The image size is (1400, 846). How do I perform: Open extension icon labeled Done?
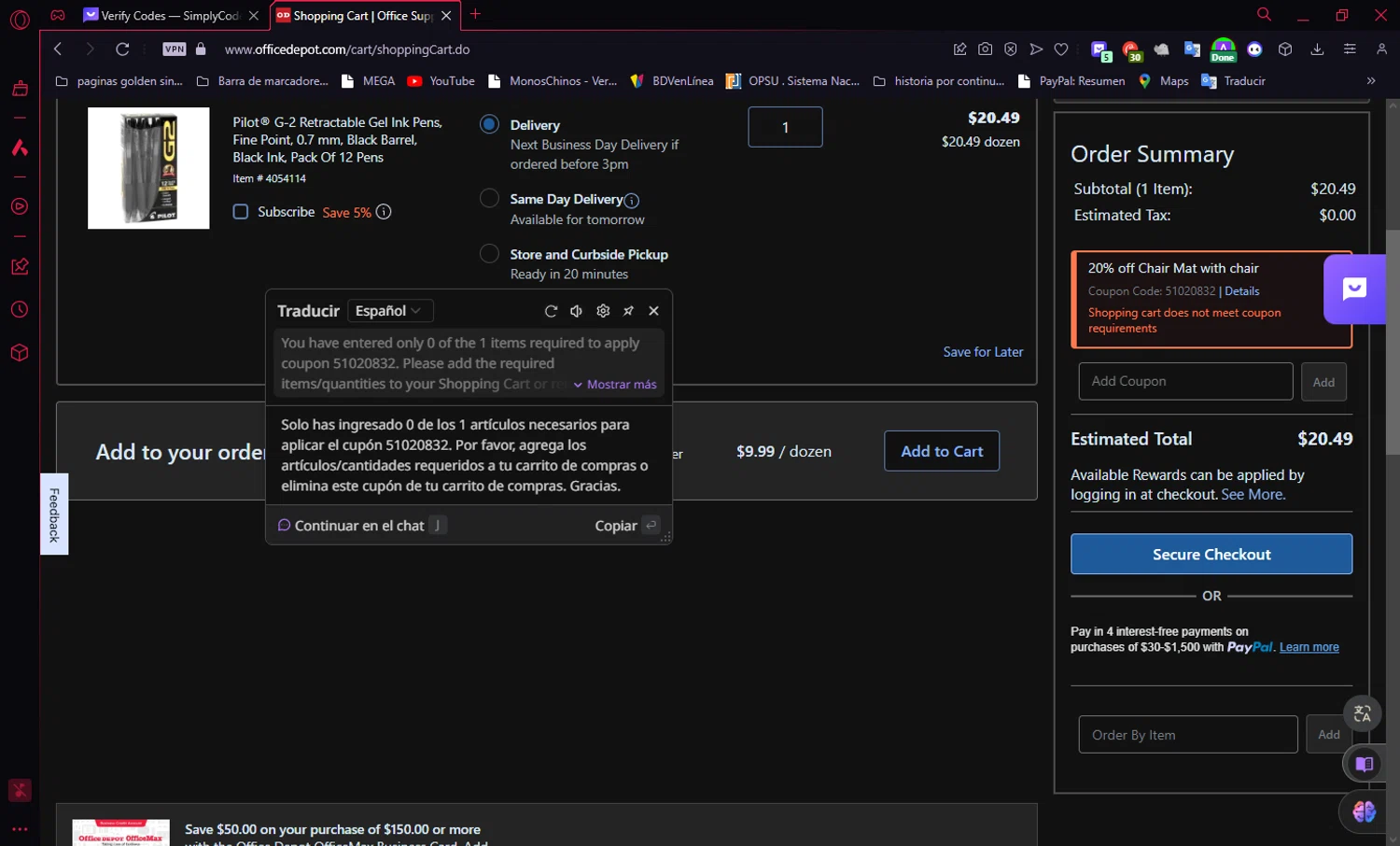pos(1223,50)
